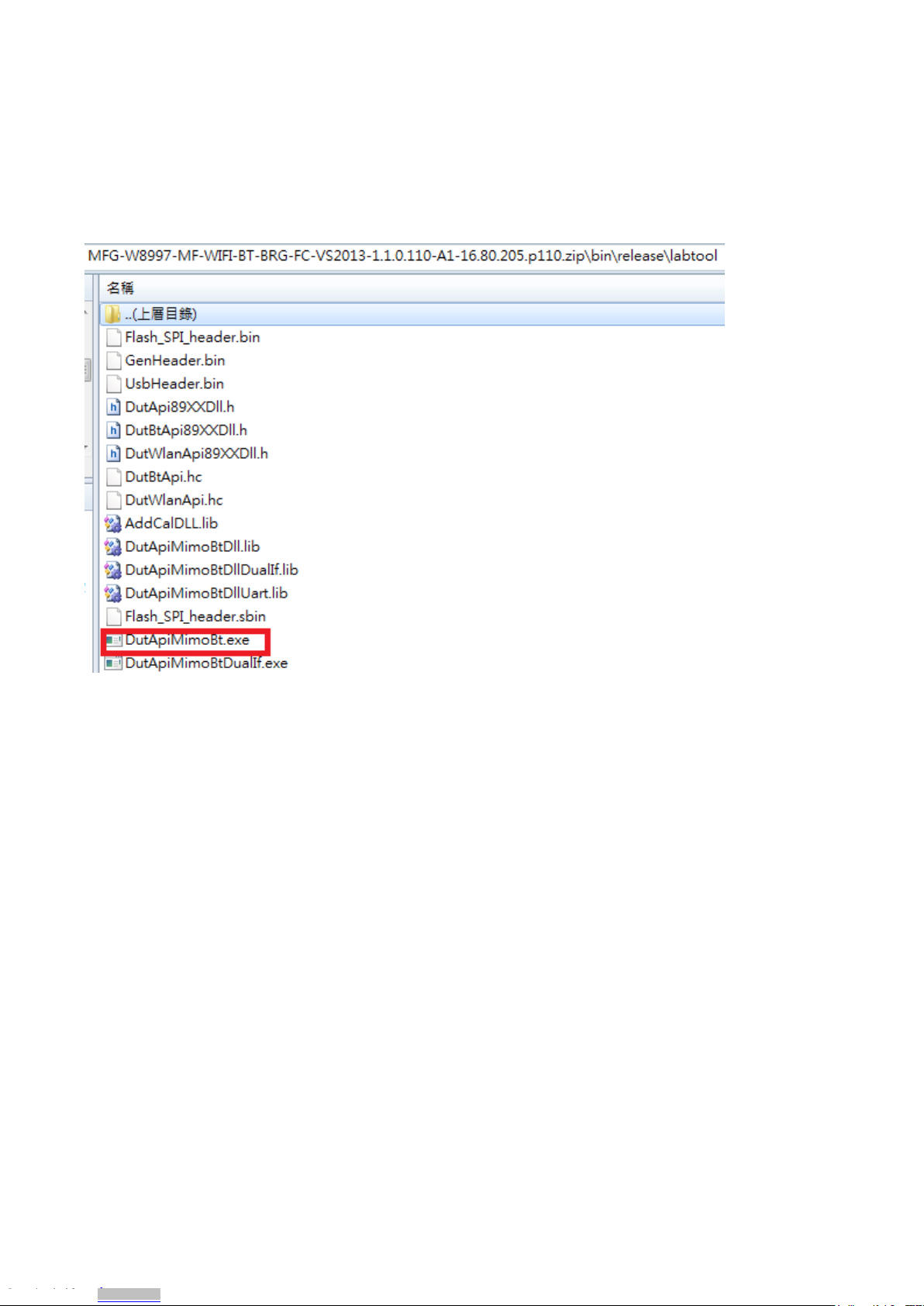
Task: Click the UsbHeader.bin file icon
Action: click(x=113, y=384)
